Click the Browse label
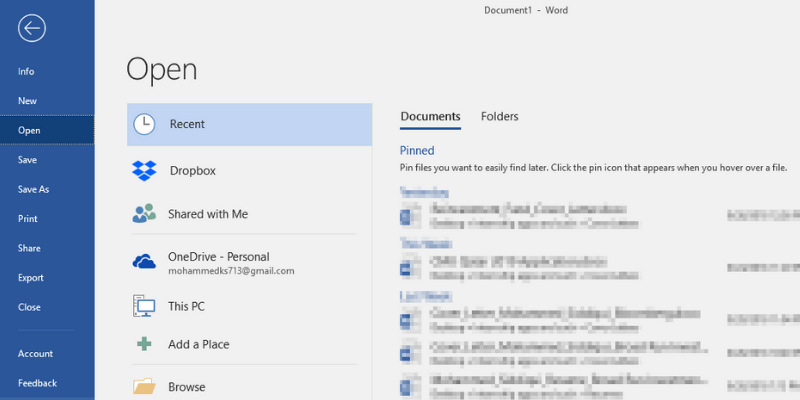The width and height of the screenshot is (800, 400). pyautogui.click(x=187, y=387)
